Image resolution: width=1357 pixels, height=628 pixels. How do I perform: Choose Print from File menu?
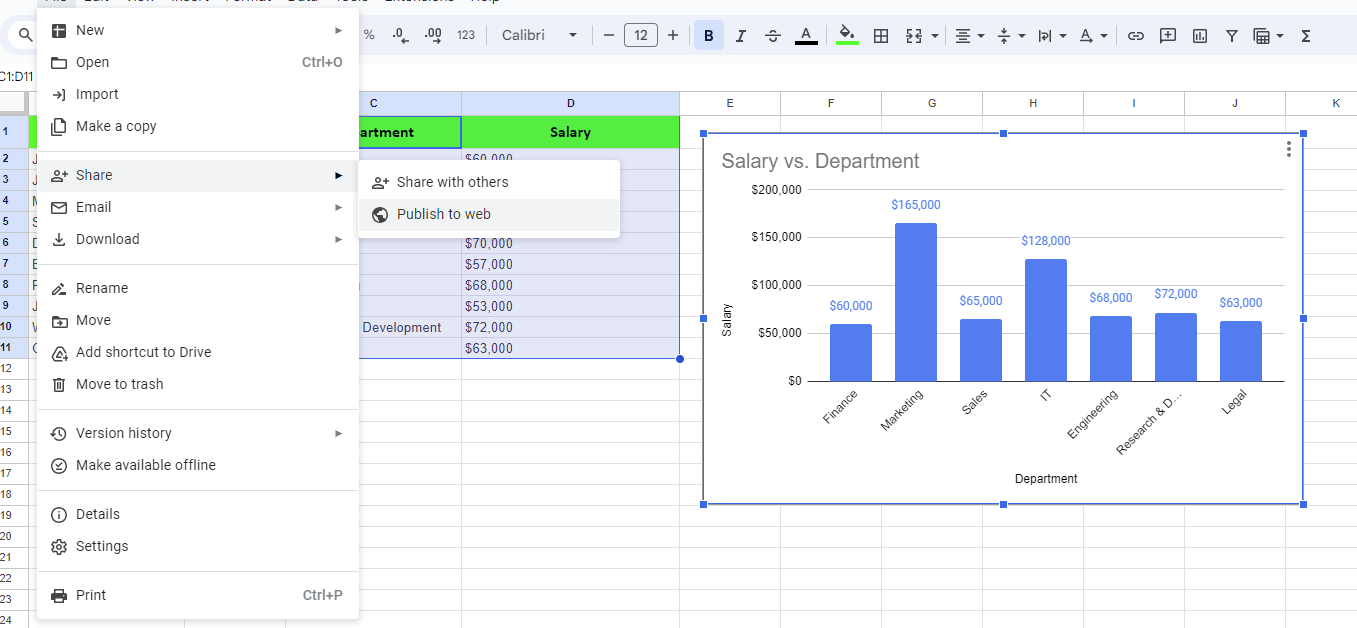[x=198, y=595]
